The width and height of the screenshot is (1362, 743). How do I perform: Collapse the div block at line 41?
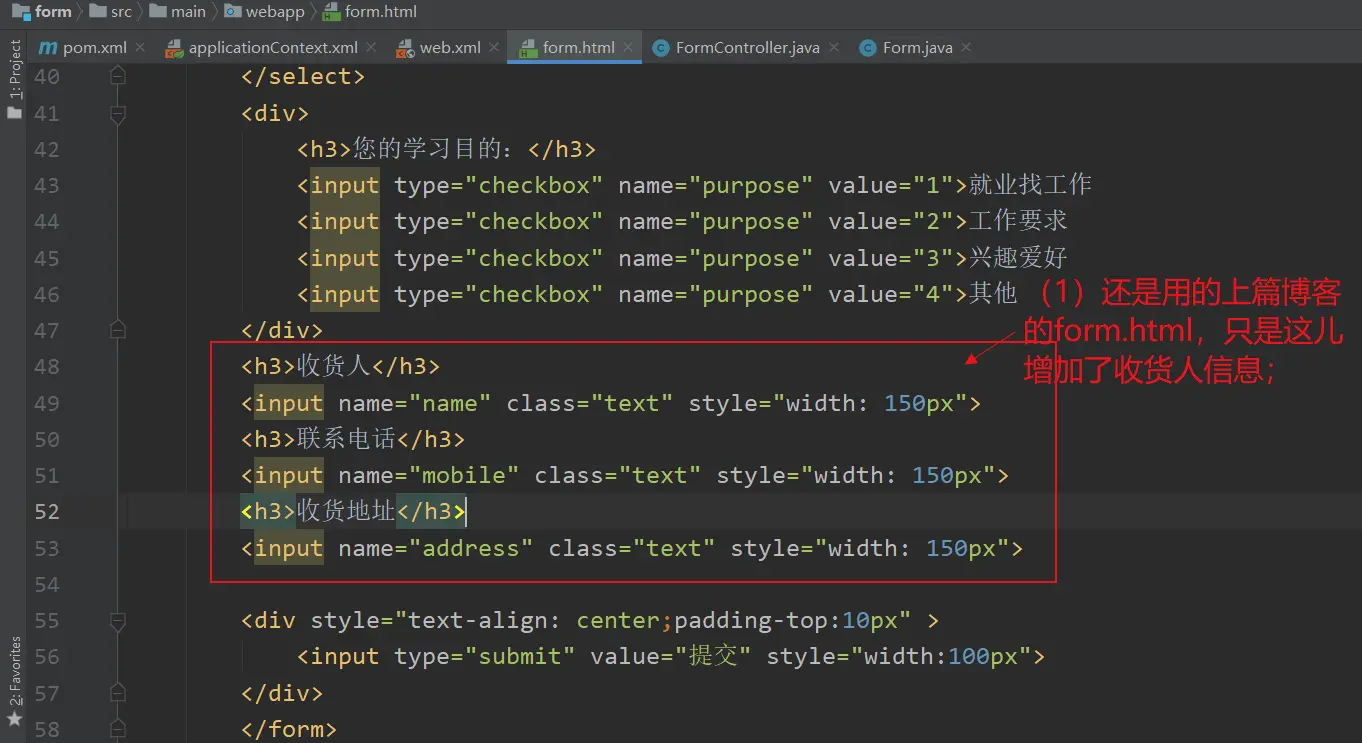[x=118, y=114]
